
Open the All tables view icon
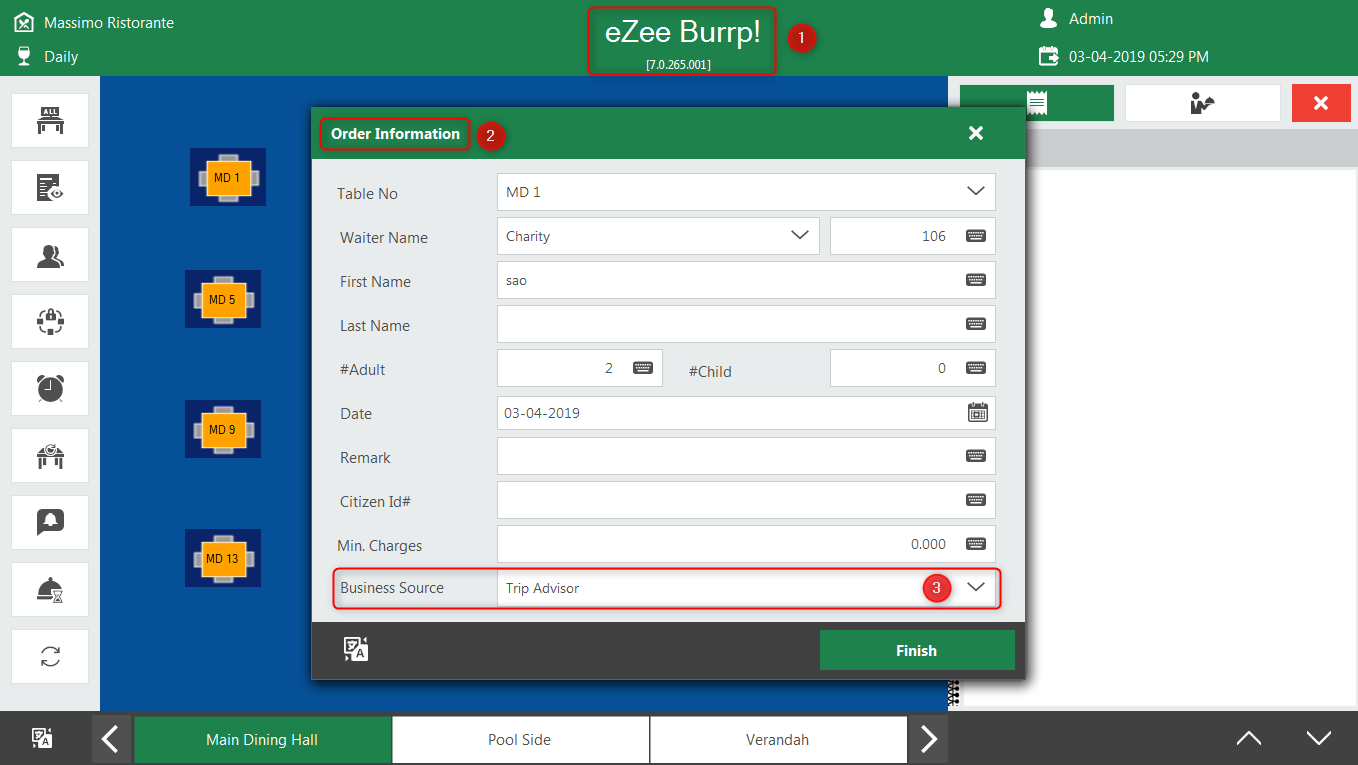(x=50, y=120)
